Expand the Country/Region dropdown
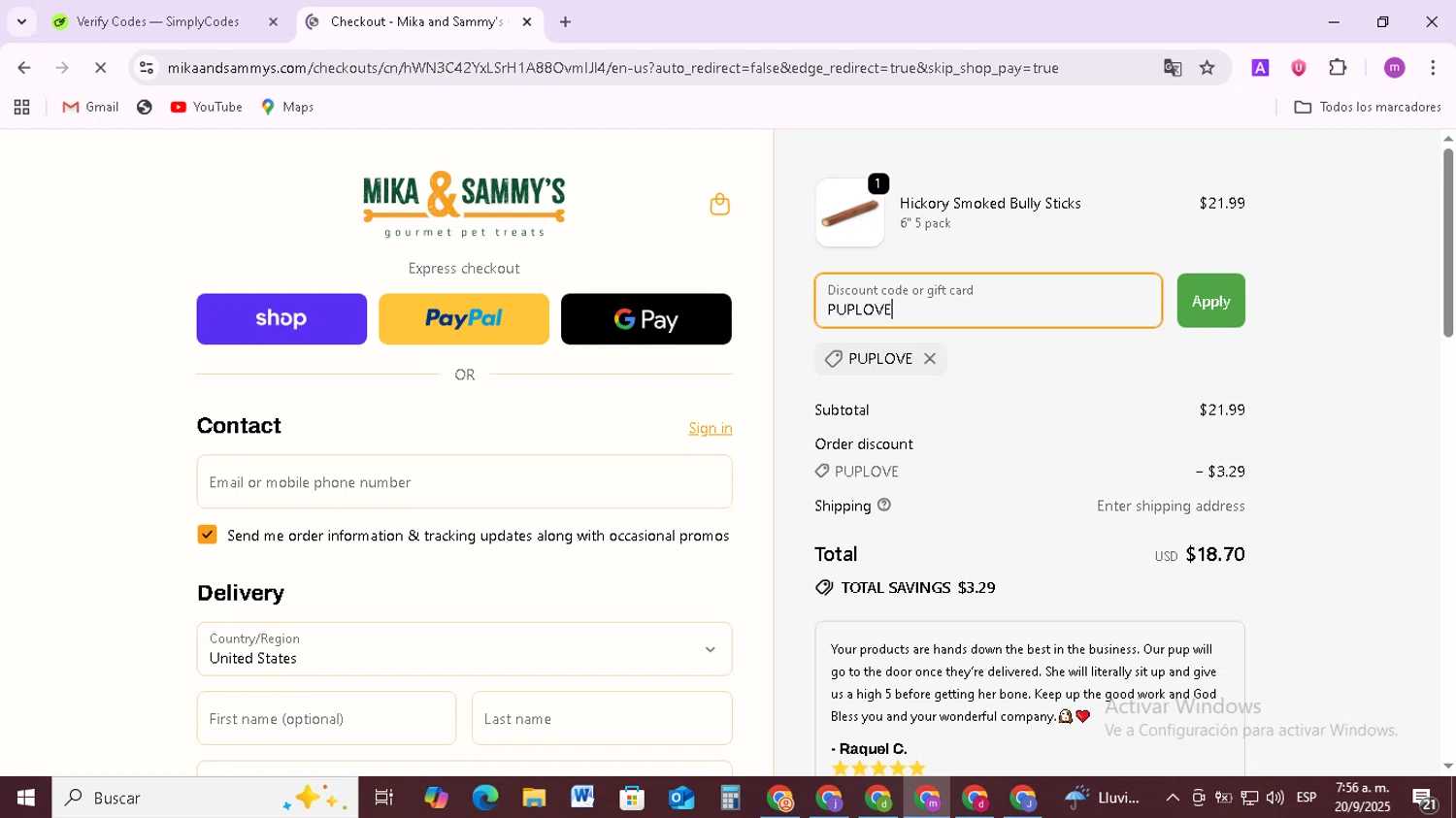This screenshot has width=1456, height=818. tap(464, 649)
